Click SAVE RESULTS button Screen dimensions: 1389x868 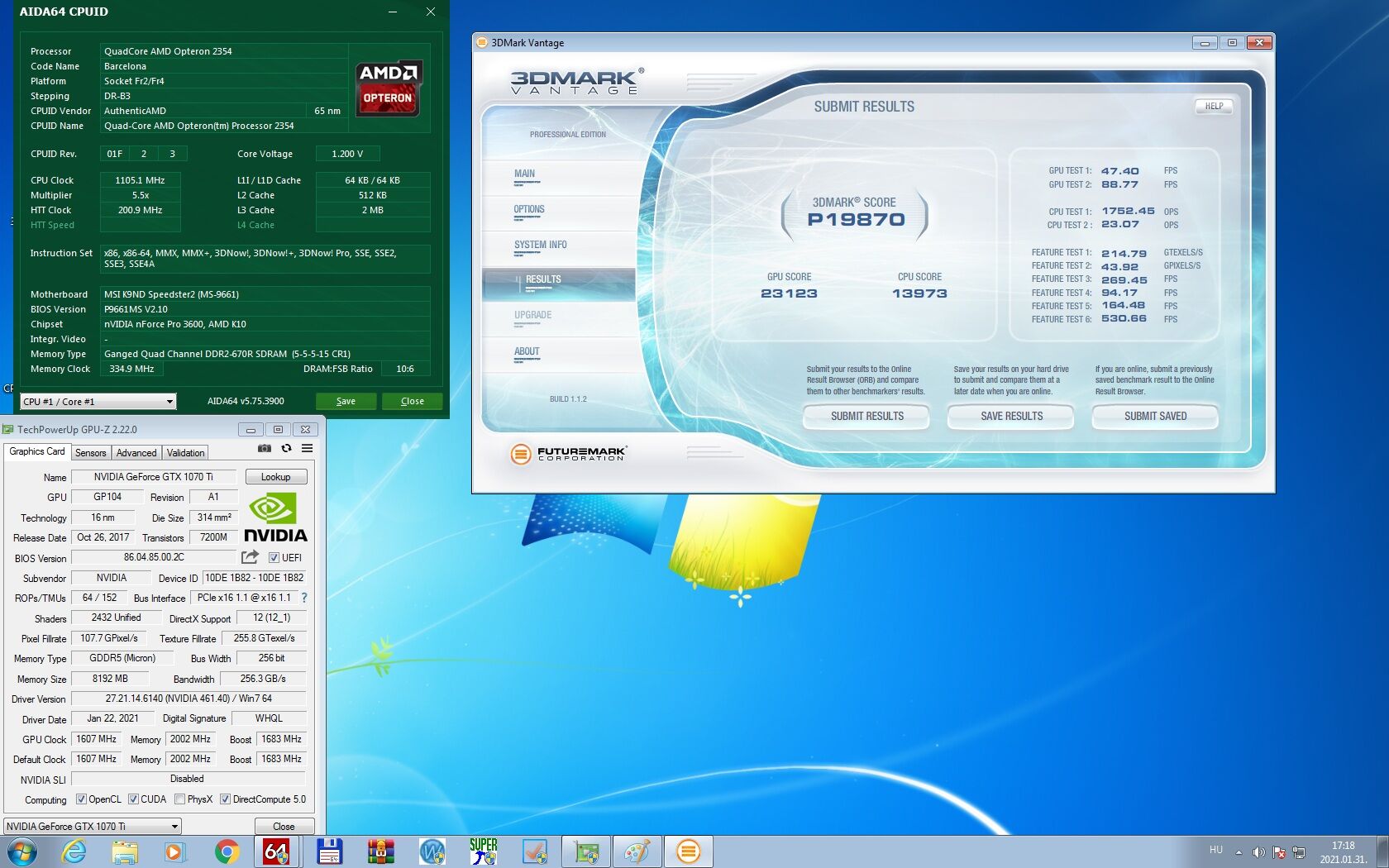1011,416
